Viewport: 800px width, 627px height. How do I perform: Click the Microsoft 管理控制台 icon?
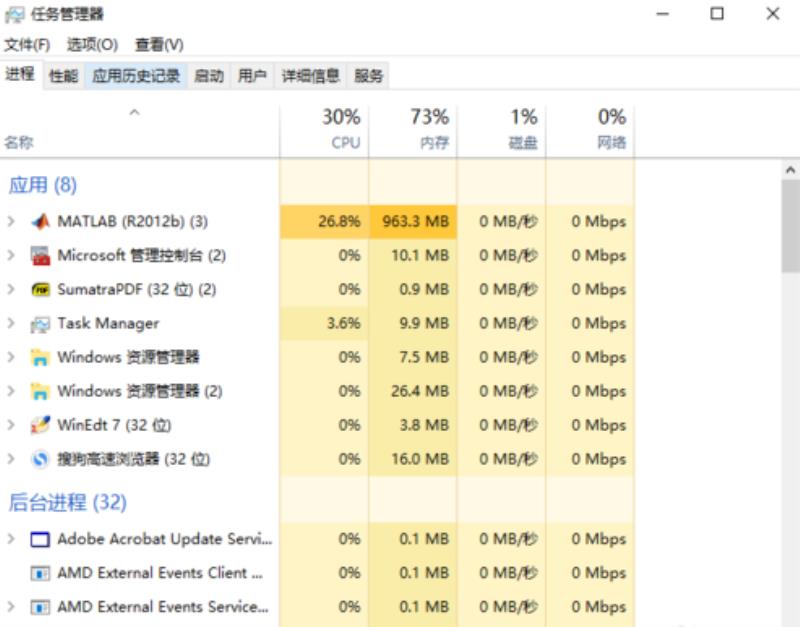click(40, 256)
